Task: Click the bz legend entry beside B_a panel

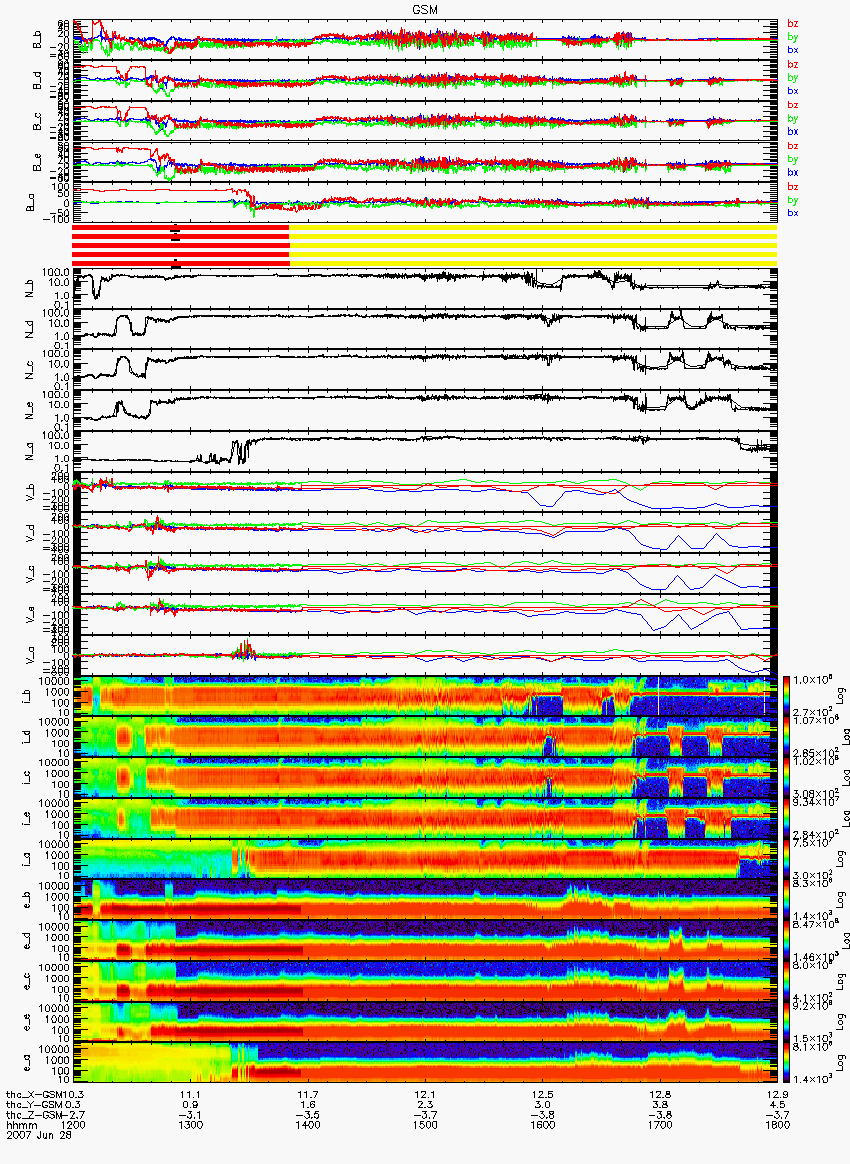Action: point(793,186)
